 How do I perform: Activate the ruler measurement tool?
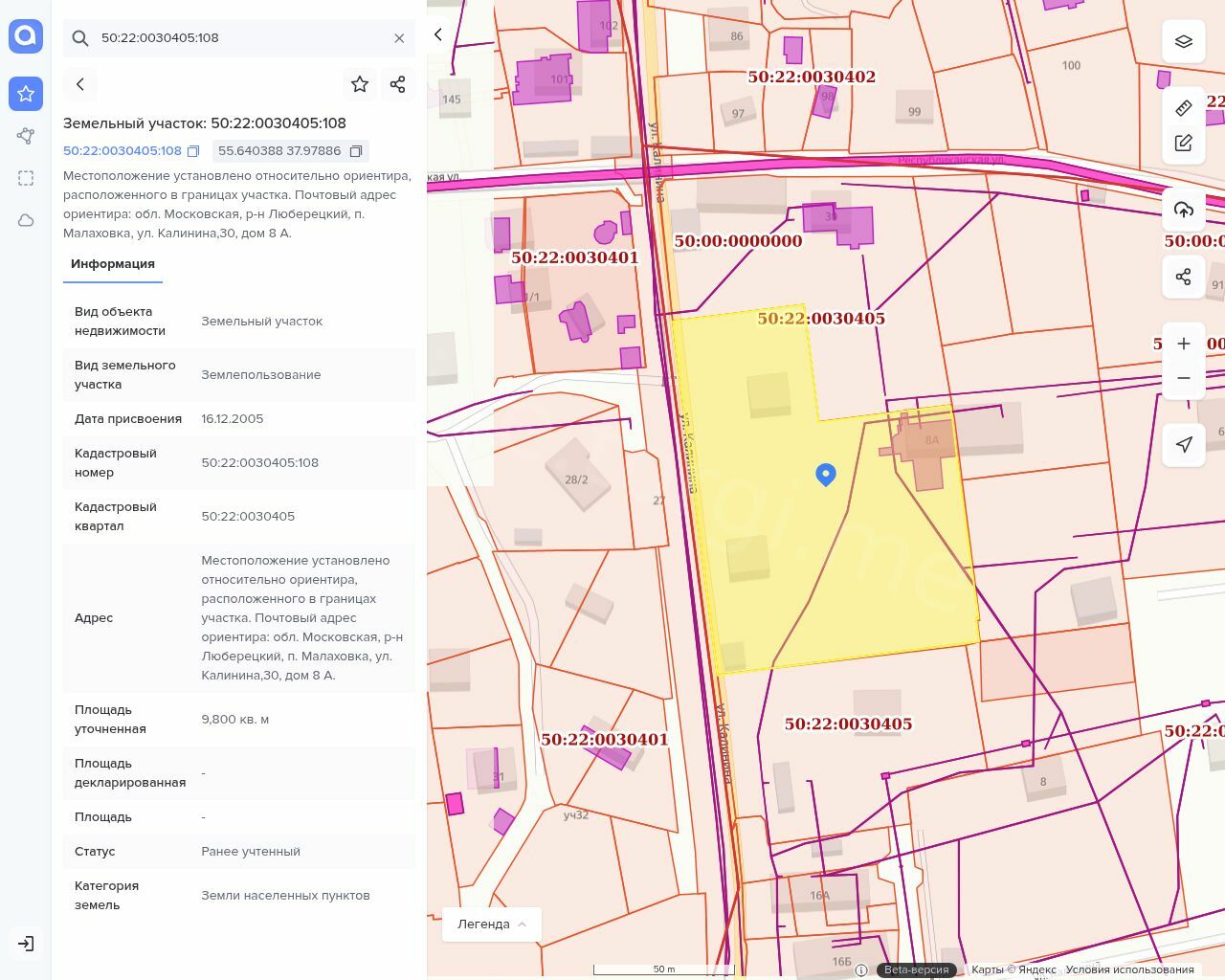pyautogui.click(x=1184, y=107)
